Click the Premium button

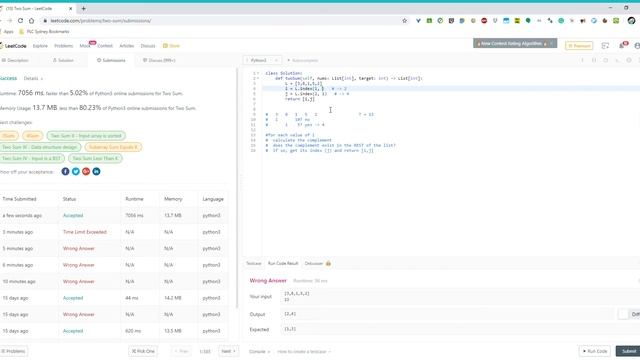[x=579, y=46]
